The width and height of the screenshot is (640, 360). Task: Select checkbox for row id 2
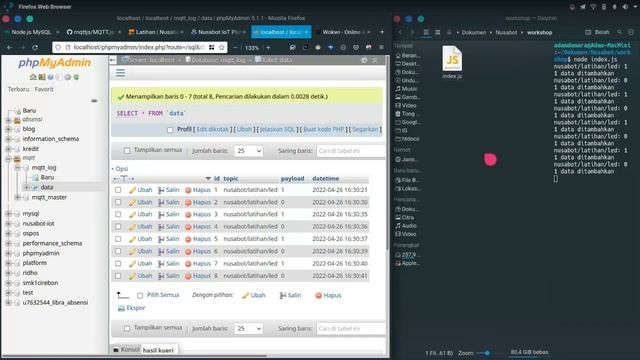point(118,202)
